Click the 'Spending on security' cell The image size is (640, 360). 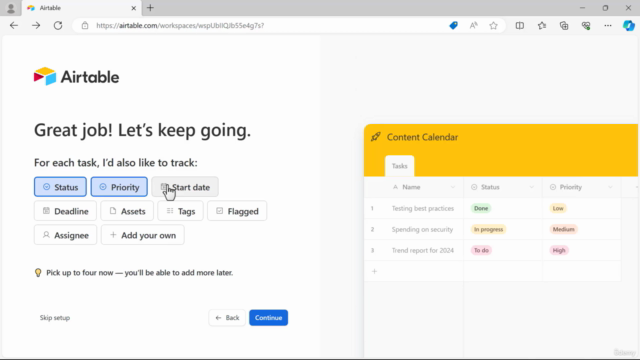422,229
